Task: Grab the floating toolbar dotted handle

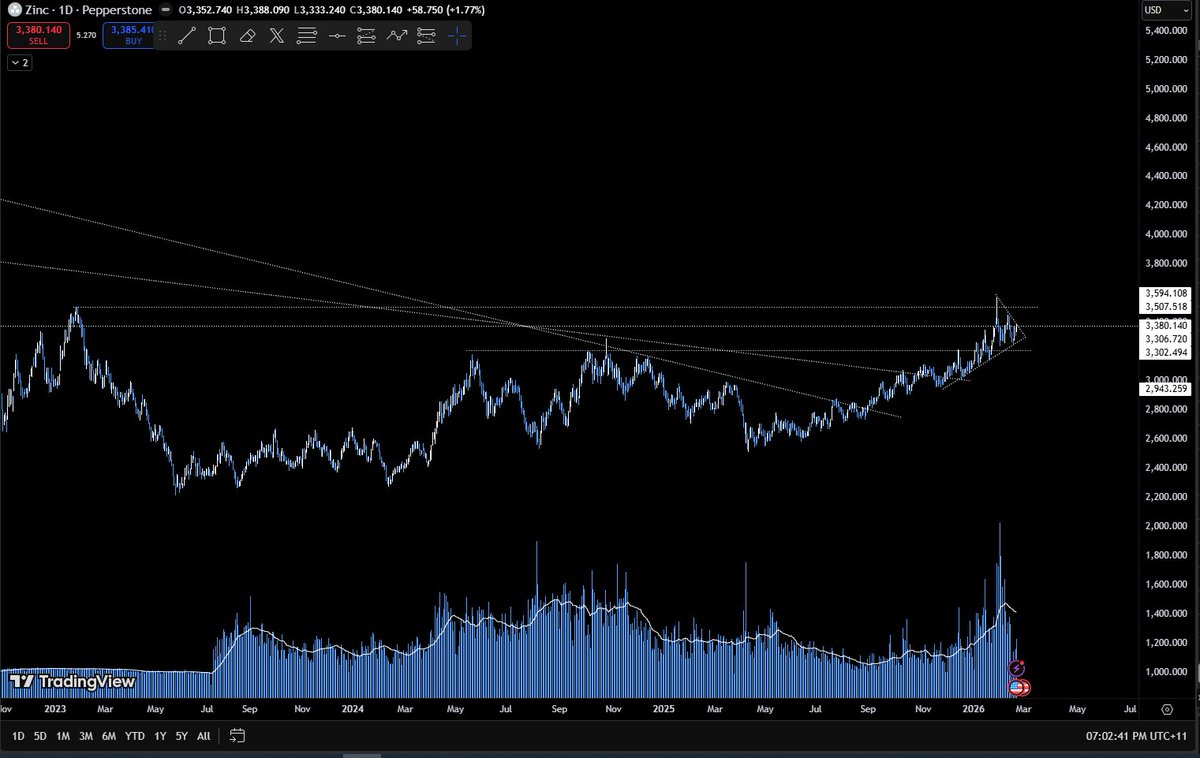Action: pos(163,36)
